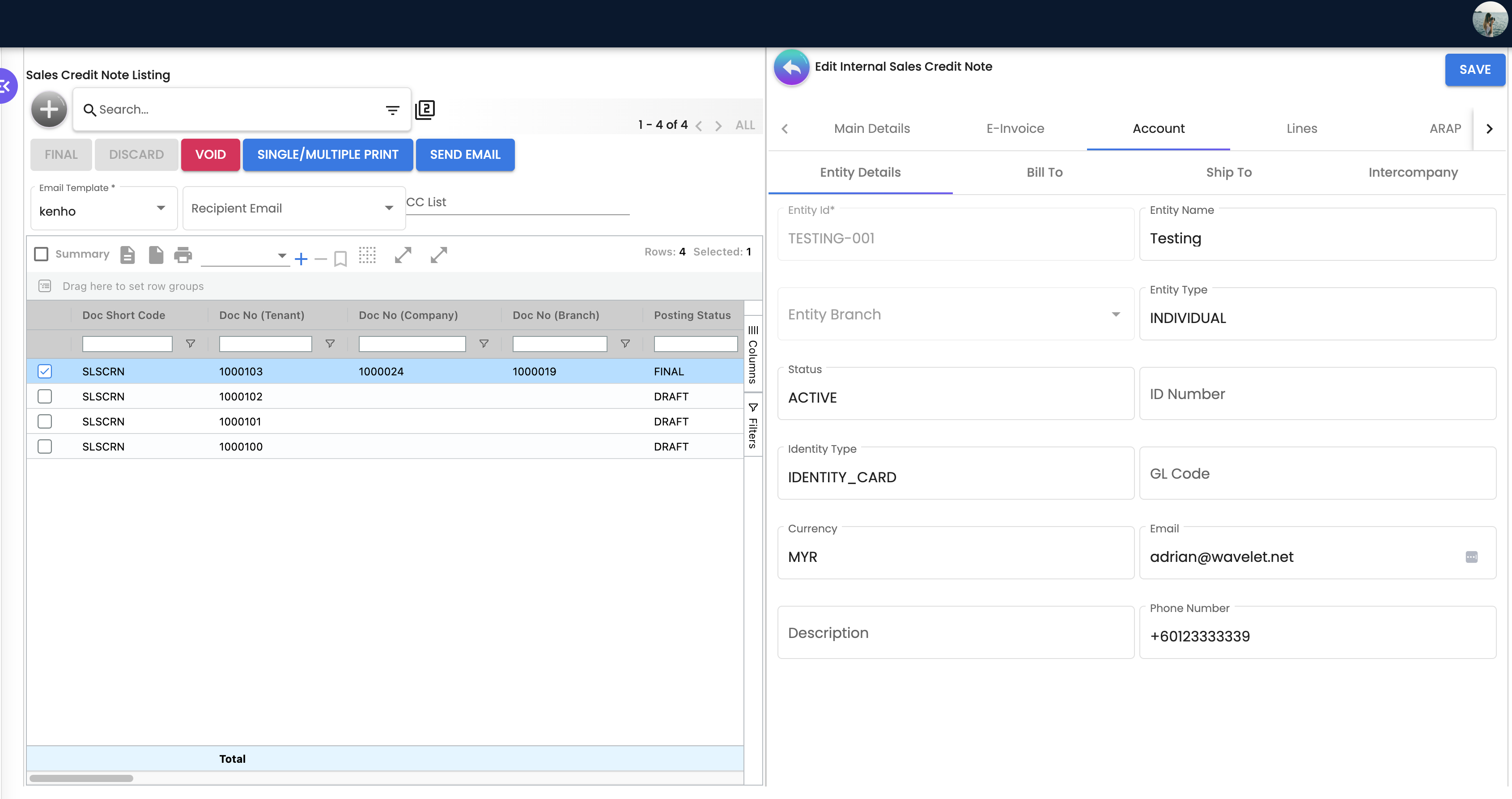
Task: Open the Entity Branch dropdown
Action: tap(956, 314)
